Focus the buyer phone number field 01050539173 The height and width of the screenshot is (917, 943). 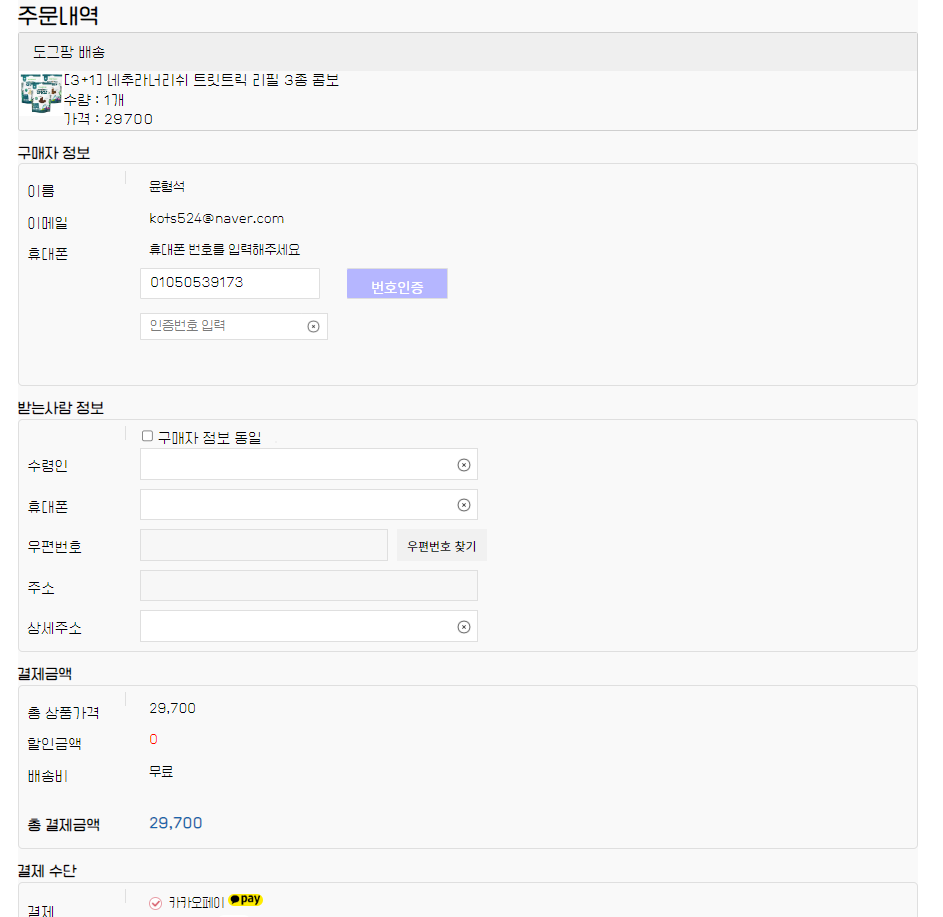[x=230, y=283]
